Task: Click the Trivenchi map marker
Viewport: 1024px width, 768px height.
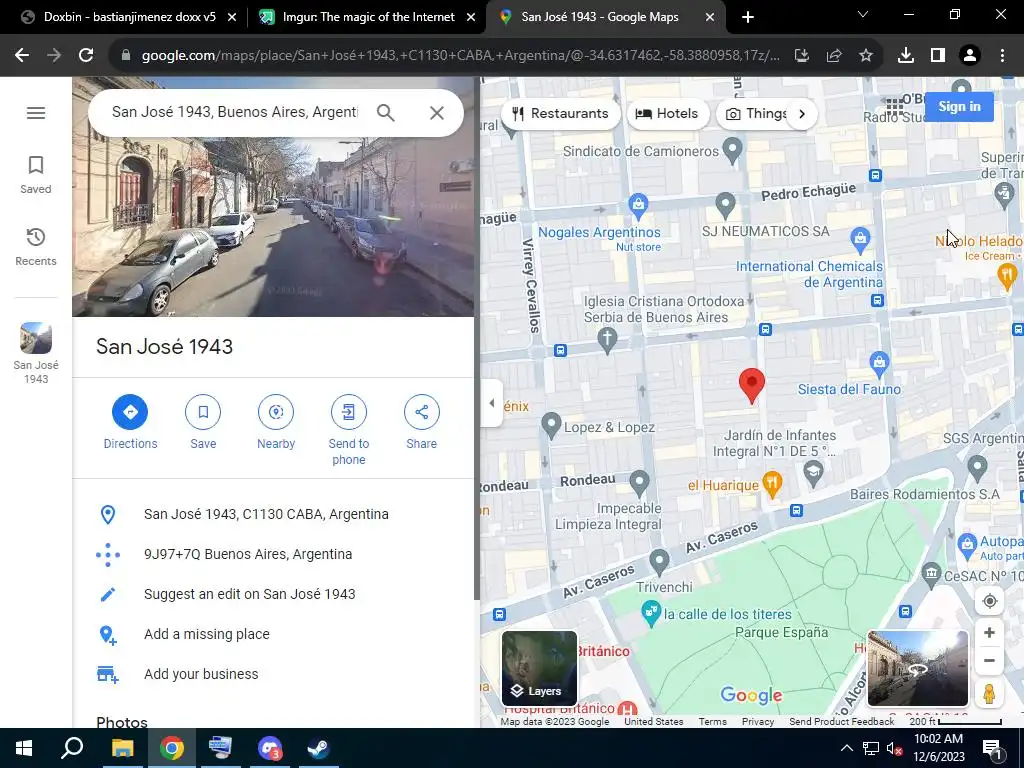Action: coord(659,562)
